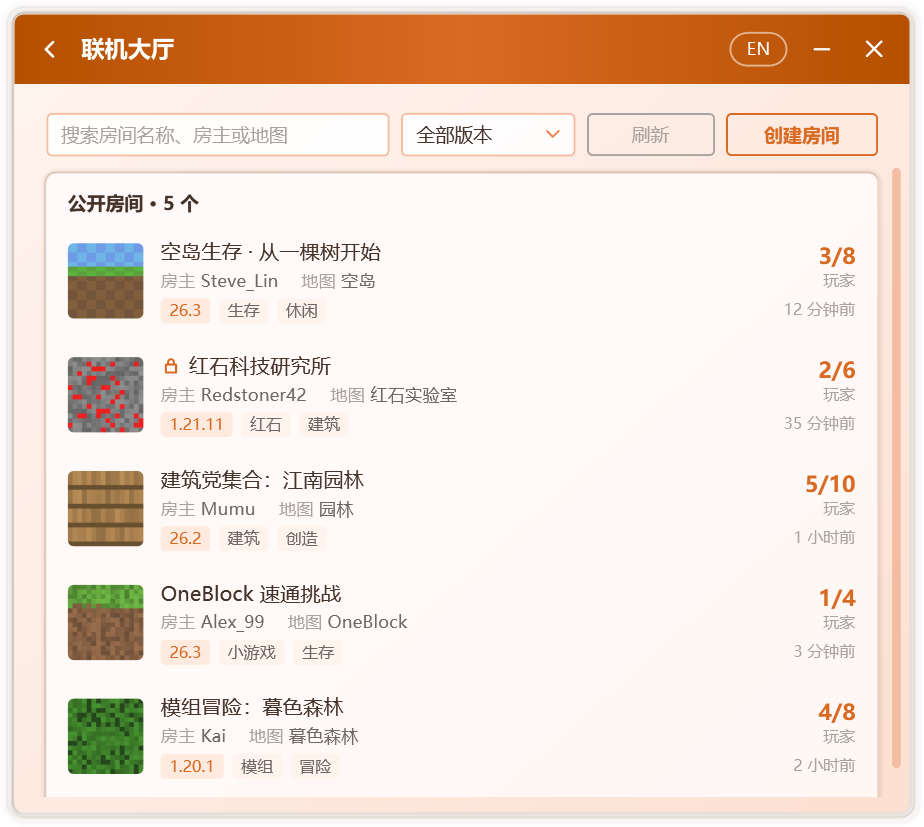Click the 2/6 player count
Screen dimensions: 924x827
pos(837,370)
